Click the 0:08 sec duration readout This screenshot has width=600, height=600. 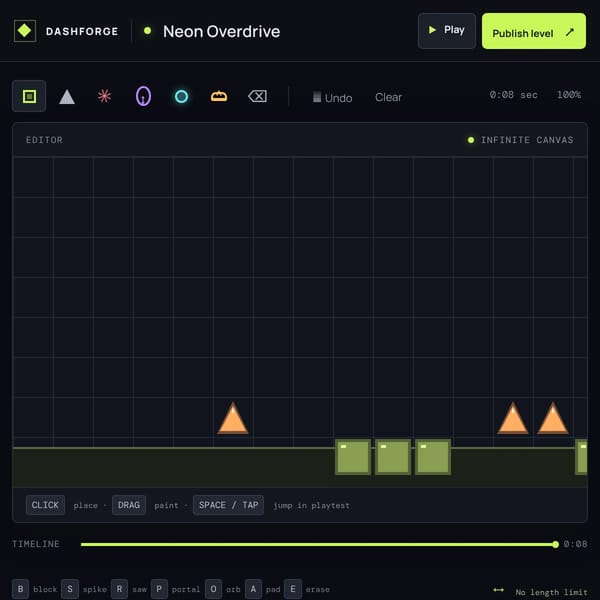point(514,95)
